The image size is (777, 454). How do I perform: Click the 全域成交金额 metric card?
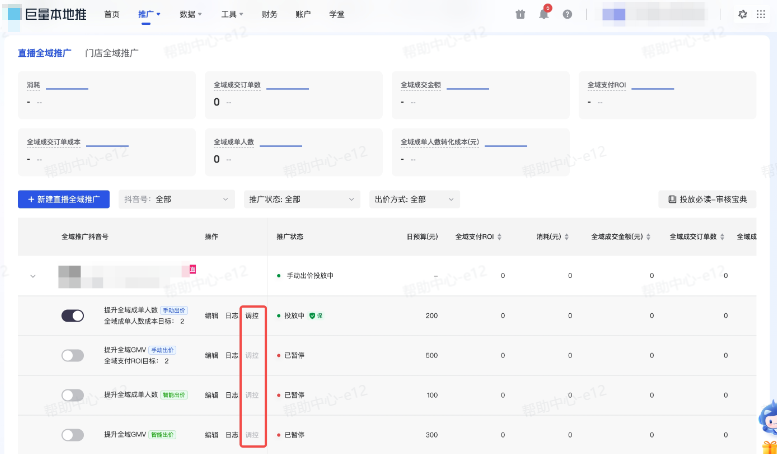tap(481, 95)
